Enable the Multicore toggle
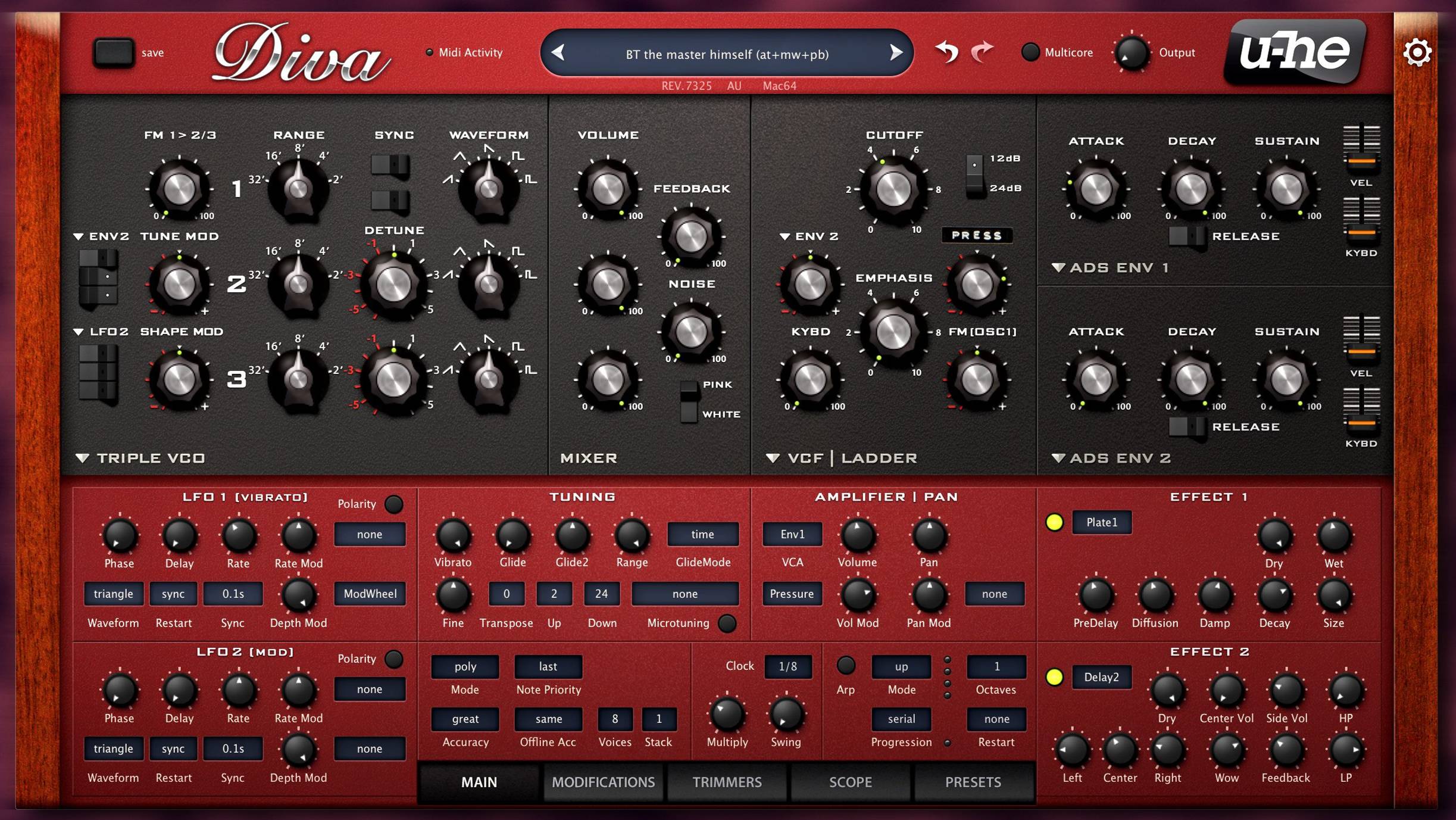 [1030, 52]
